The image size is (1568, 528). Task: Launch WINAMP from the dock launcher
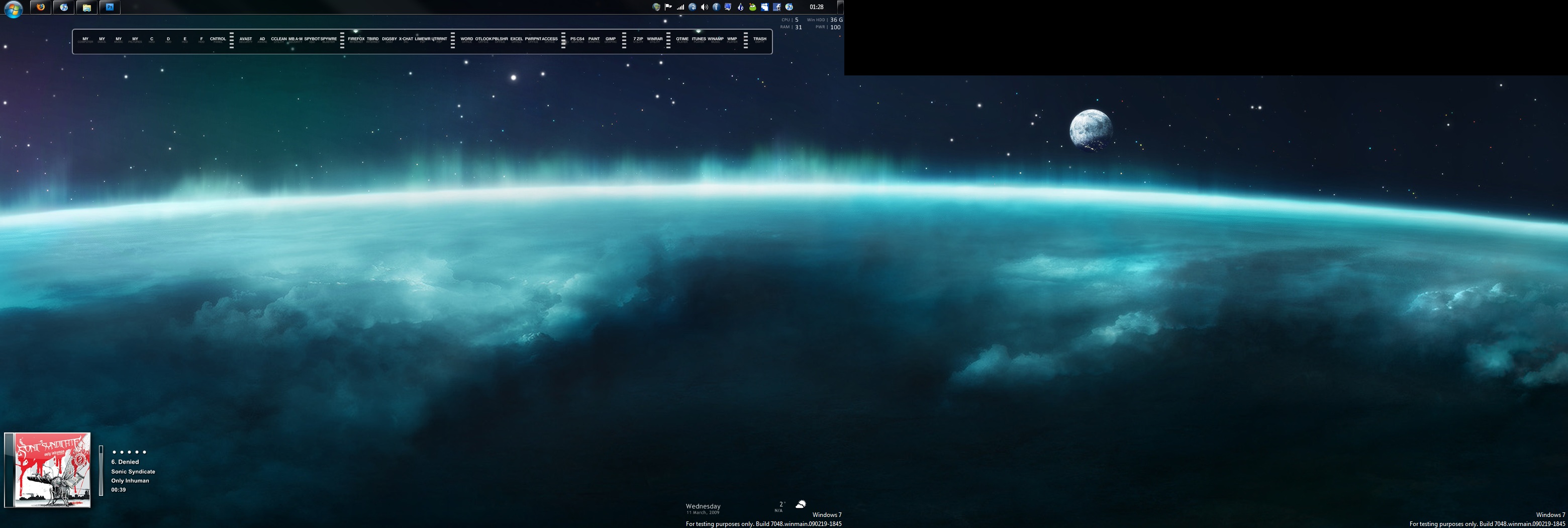click(x=715, y=39)
